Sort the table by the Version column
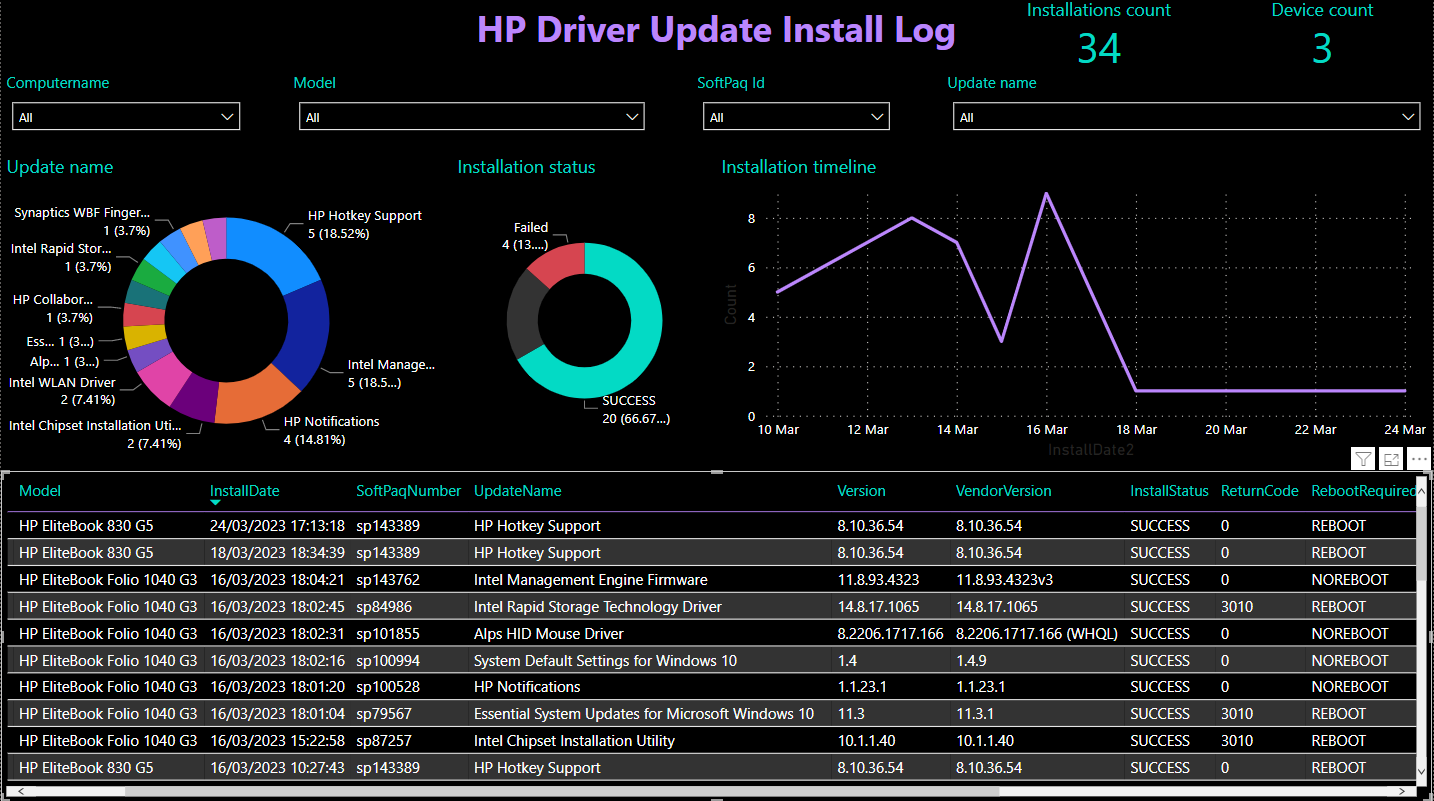 (x=861, y=491)
